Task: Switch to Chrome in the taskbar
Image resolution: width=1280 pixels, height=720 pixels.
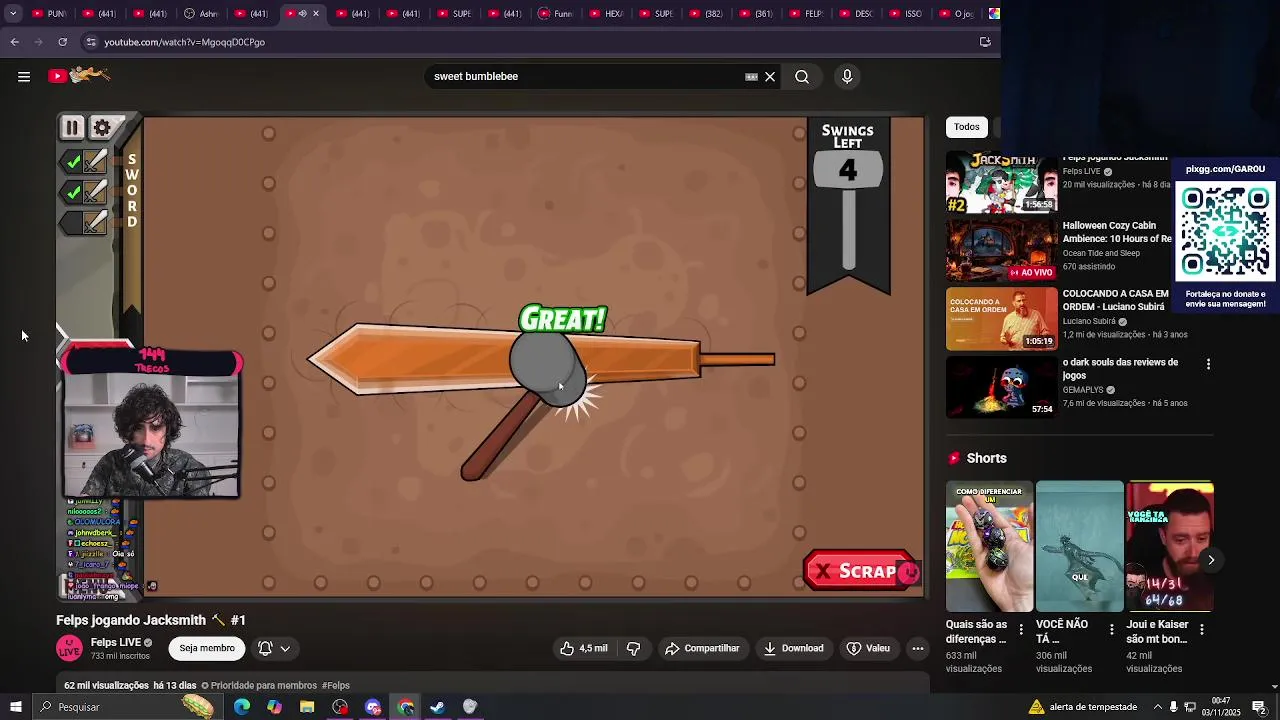Action: 405,707
